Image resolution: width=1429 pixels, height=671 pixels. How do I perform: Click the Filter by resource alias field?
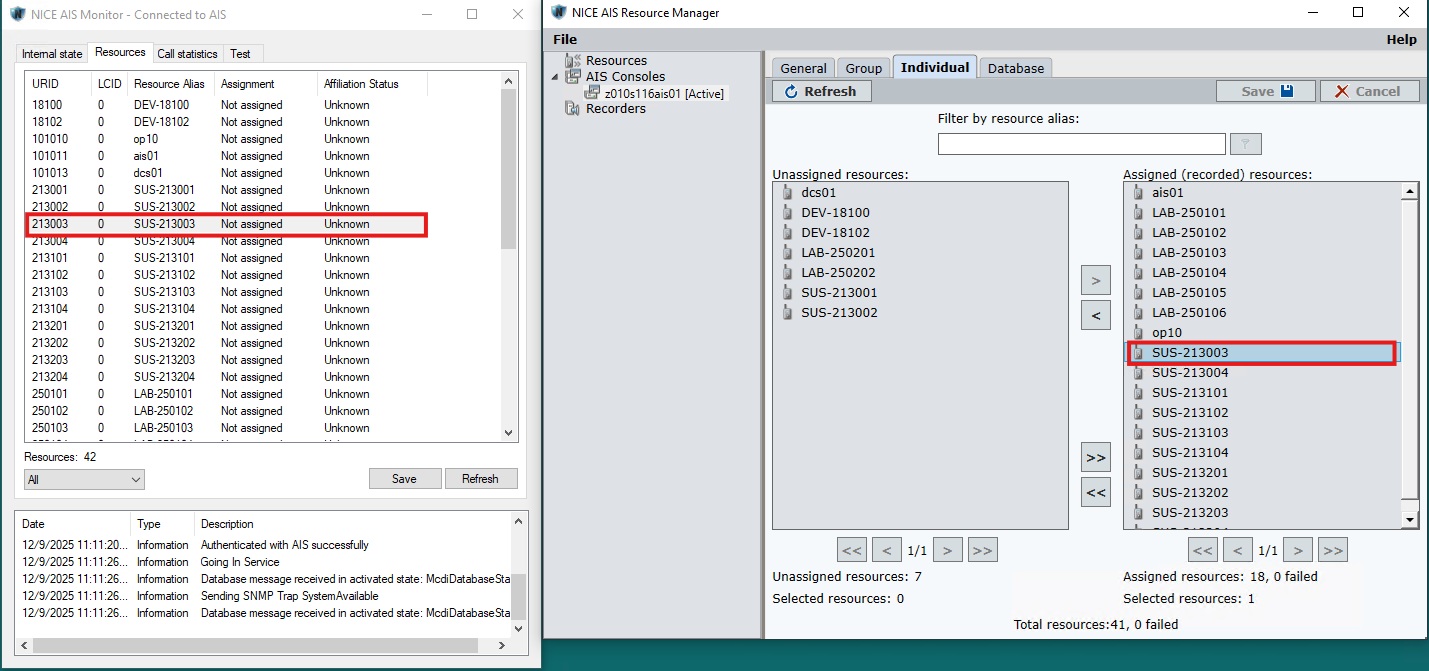point(1082,144)
